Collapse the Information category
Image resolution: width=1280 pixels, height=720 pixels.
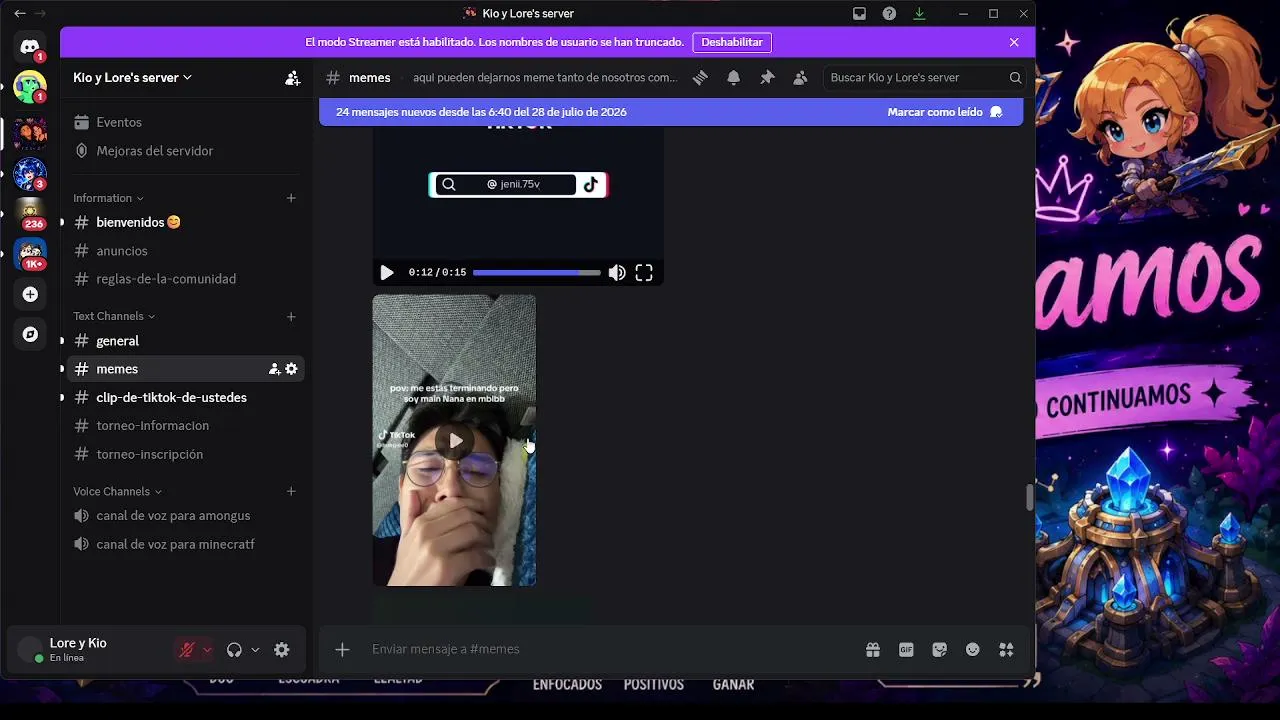tap(108, 198)
